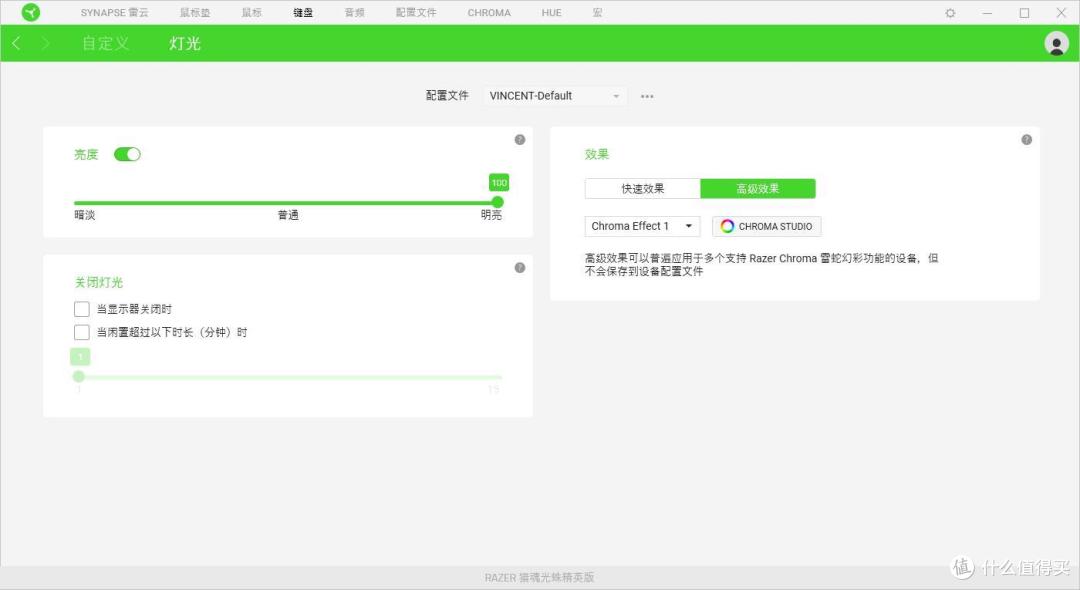The height and width of the screenshot is (590, 1080).
Task: Open the user account avatar
Action: (x=1056, y=43)
